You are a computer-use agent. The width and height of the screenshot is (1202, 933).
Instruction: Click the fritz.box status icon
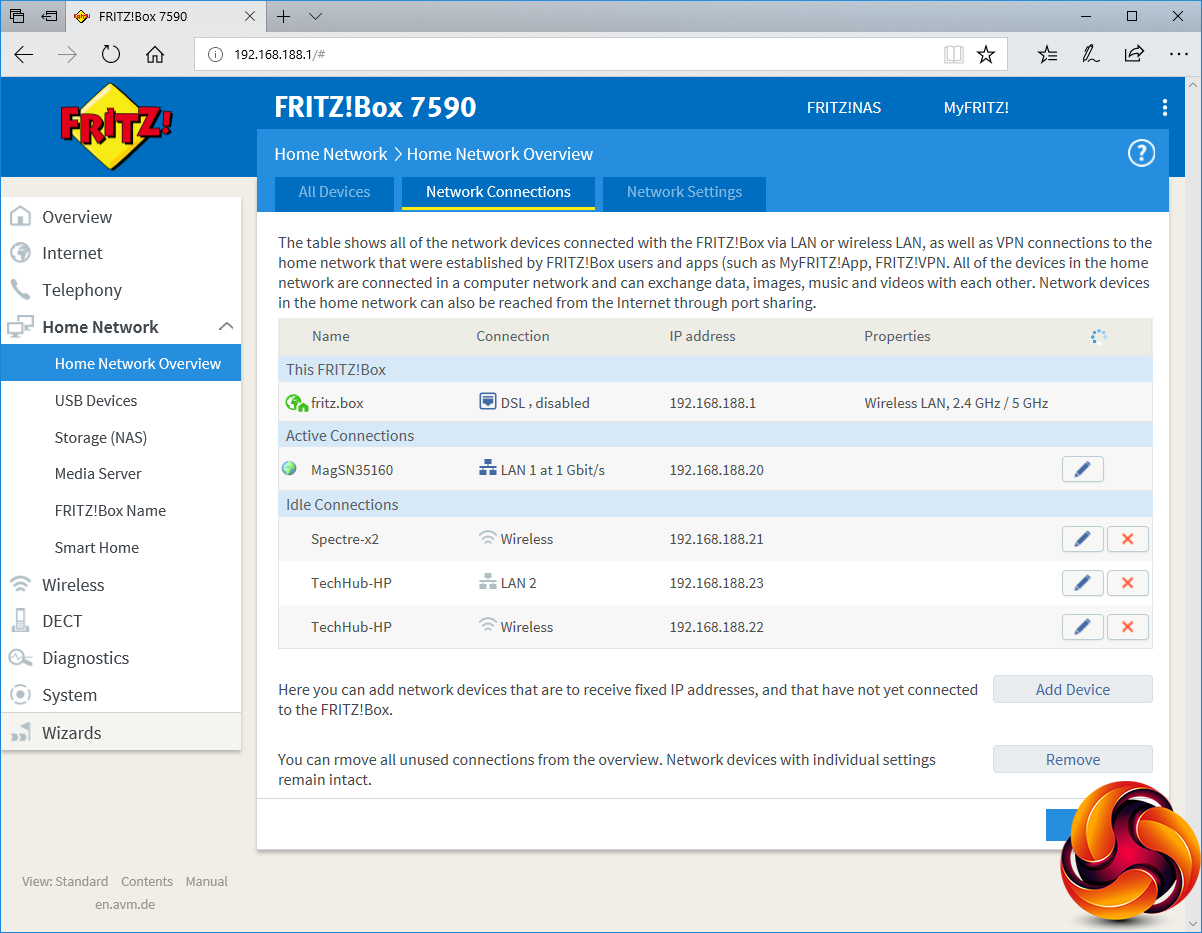[x=295, y=403]
